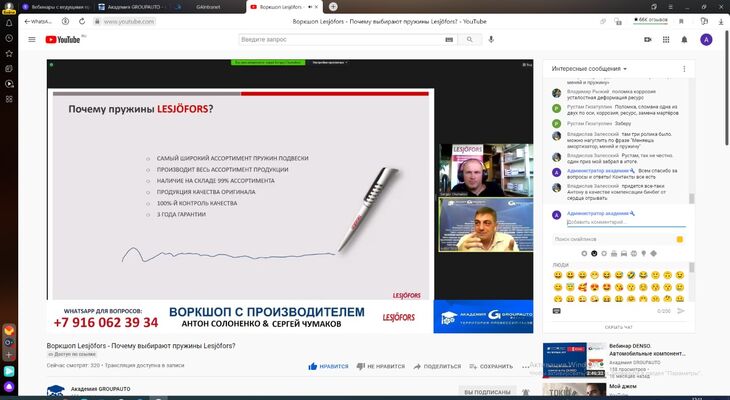The width and height of the screenshot is (730, 400).
Task: Select the car travel emoji category
Action: tap(624, 253)
